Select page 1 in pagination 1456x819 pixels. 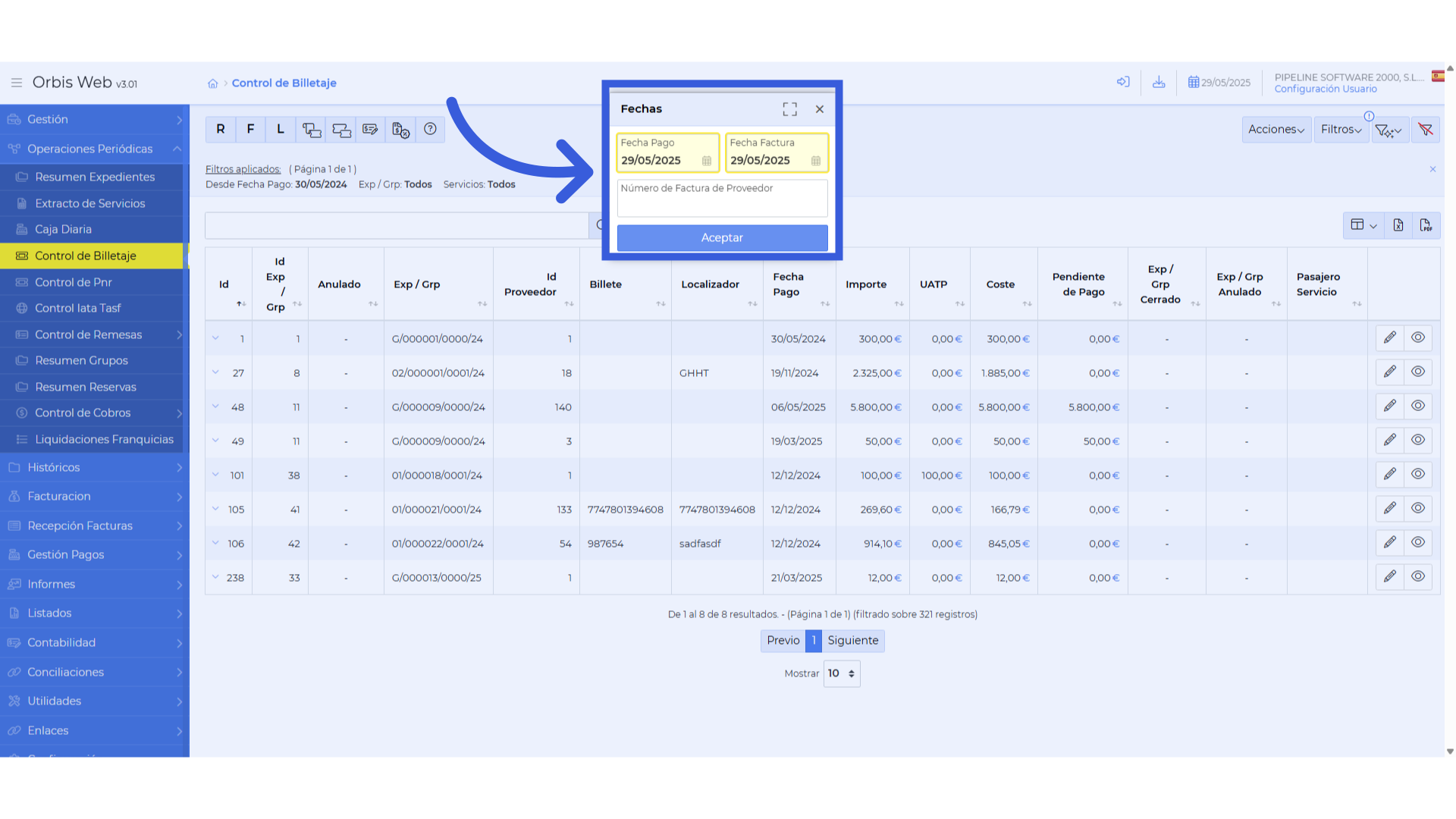click(814, 641)
